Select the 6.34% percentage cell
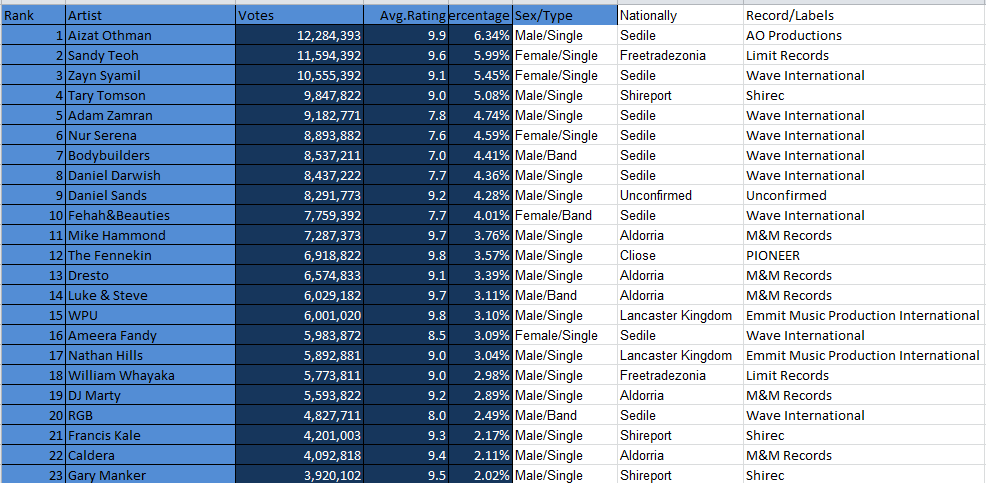This screenshot has width=986, height=483. point(480,35)
